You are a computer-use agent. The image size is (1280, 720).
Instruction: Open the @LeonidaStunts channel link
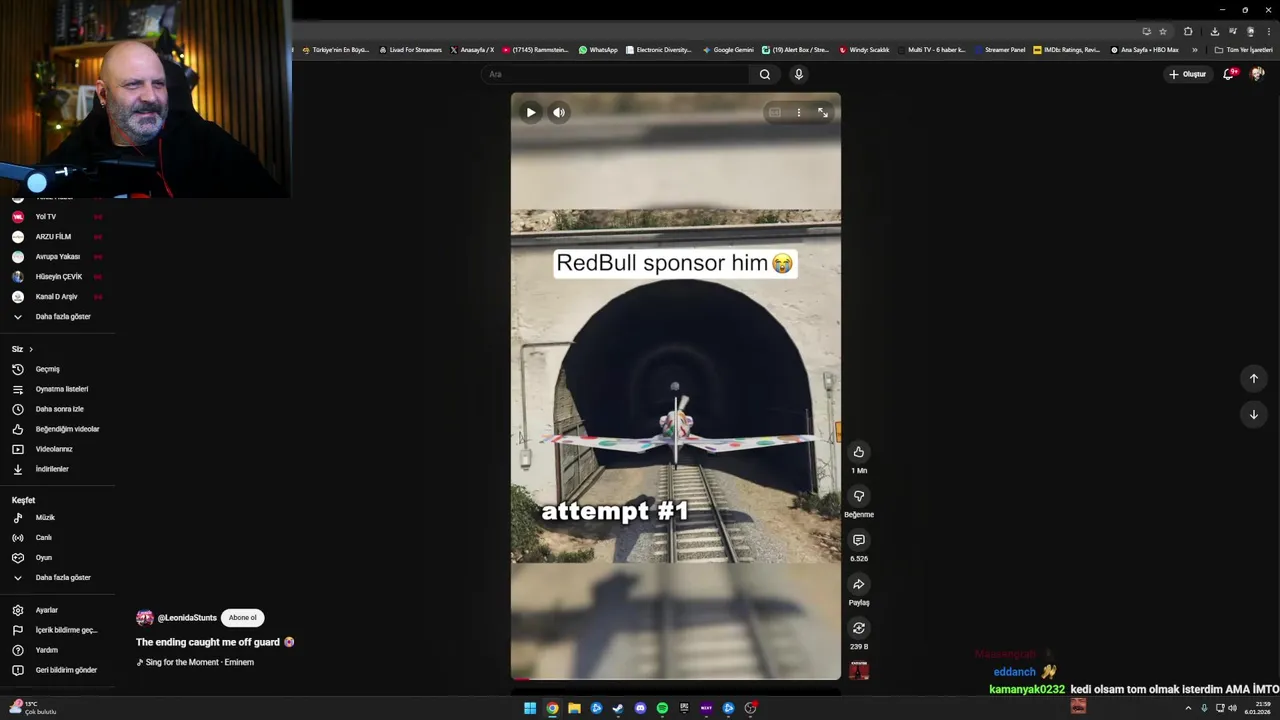[x=187, y=618]
